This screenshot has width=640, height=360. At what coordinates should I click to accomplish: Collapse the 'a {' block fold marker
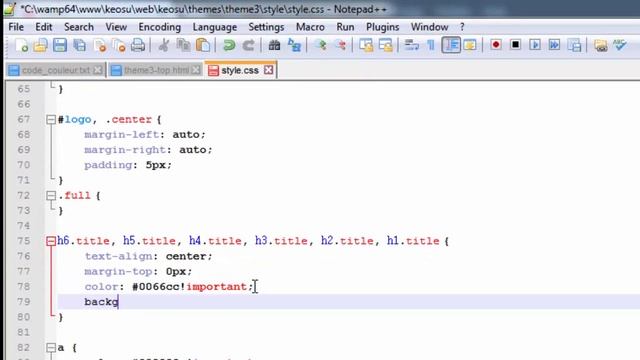[x=51, y=348]
